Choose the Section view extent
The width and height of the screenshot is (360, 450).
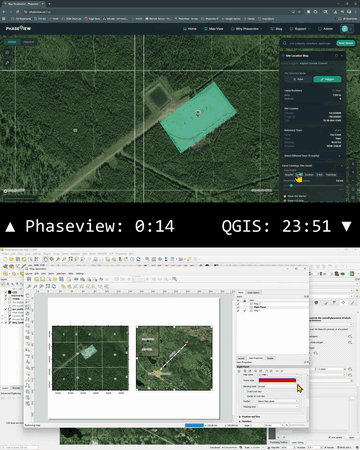click(309, 175)
